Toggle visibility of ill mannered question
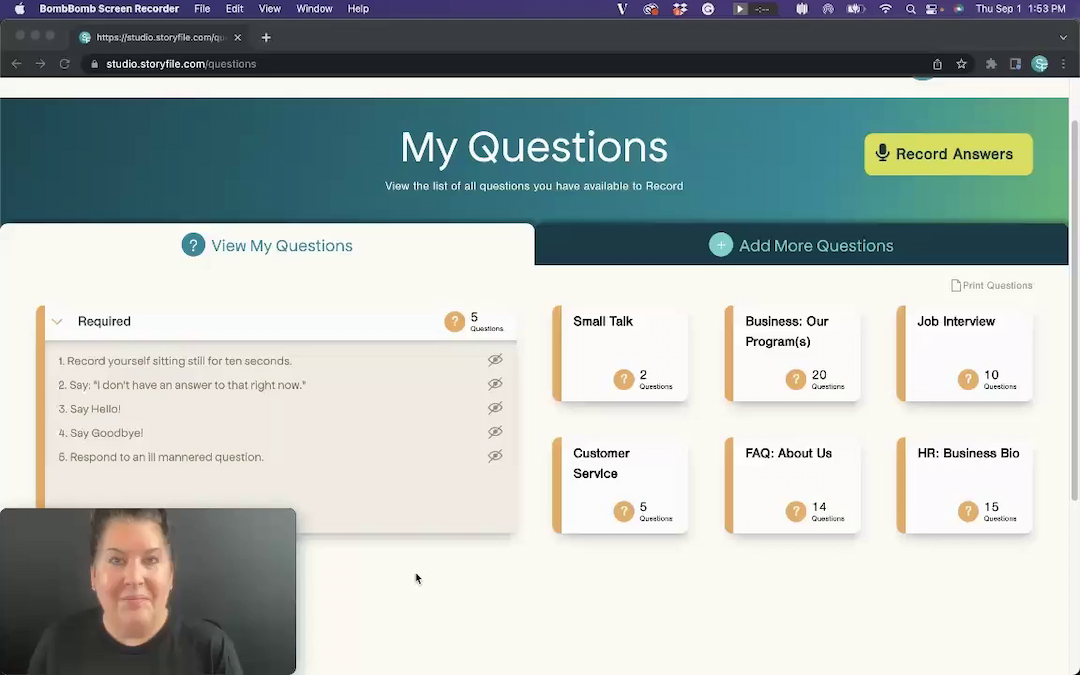 tap(495, 456)
